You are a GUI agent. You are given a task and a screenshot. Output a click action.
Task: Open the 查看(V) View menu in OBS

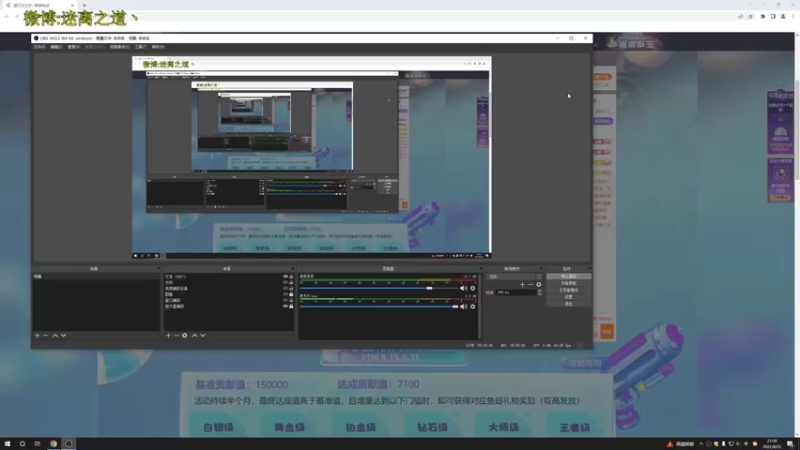coord(74,46)
